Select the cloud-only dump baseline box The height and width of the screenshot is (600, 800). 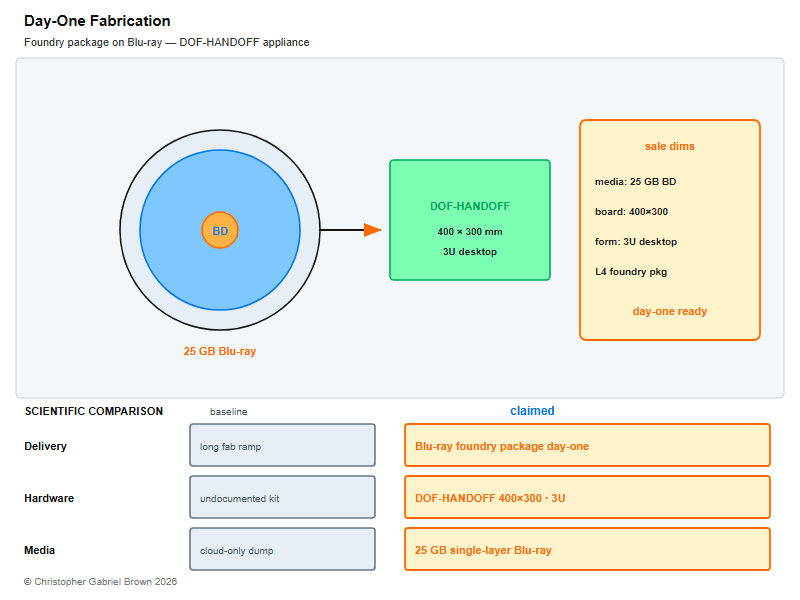click(x=283, y=549)
